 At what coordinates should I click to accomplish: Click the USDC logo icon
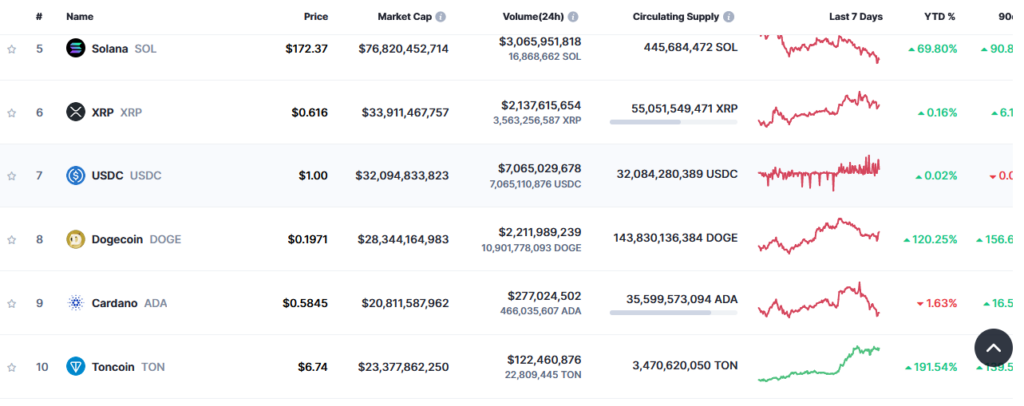point(76,176)
